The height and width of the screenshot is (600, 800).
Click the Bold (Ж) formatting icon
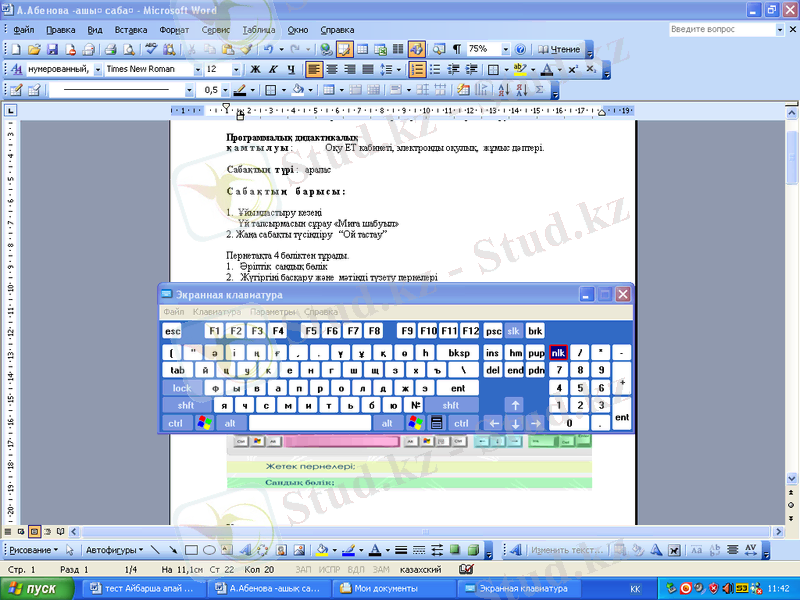click(254, 70)
